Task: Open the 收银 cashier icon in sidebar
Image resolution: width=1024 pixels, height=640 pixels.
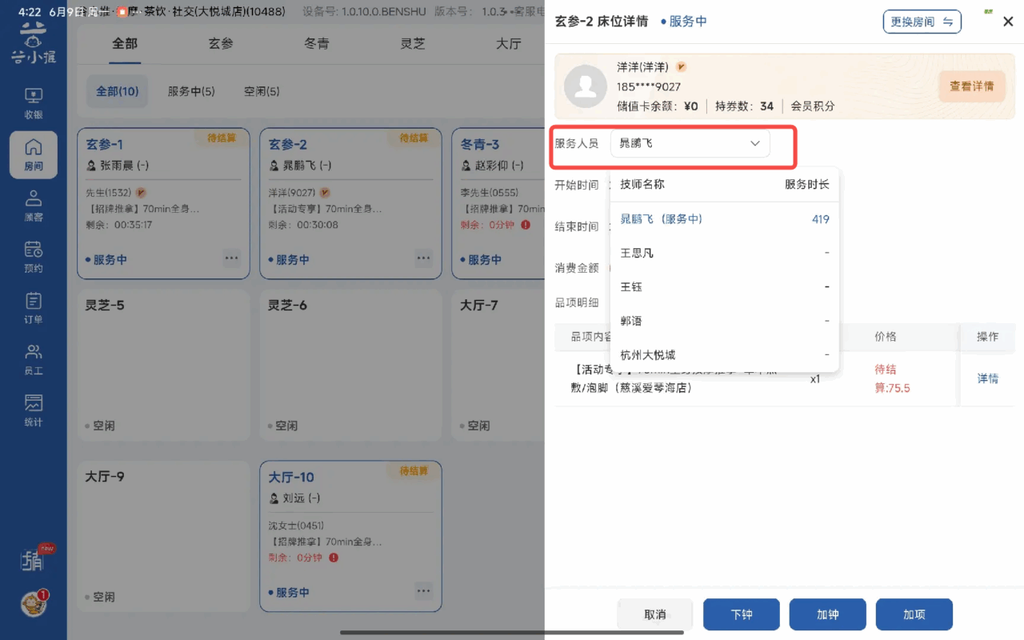Action: tap(33, 103)
